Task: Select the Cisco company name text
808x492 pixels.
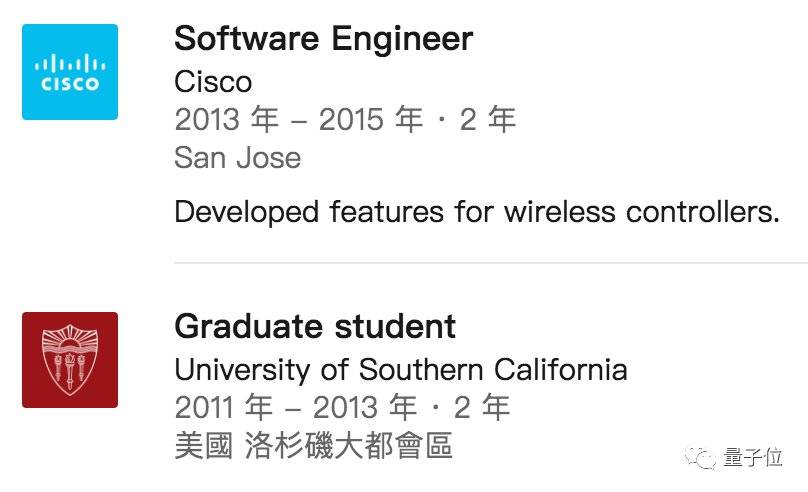Action: (213, 81)
